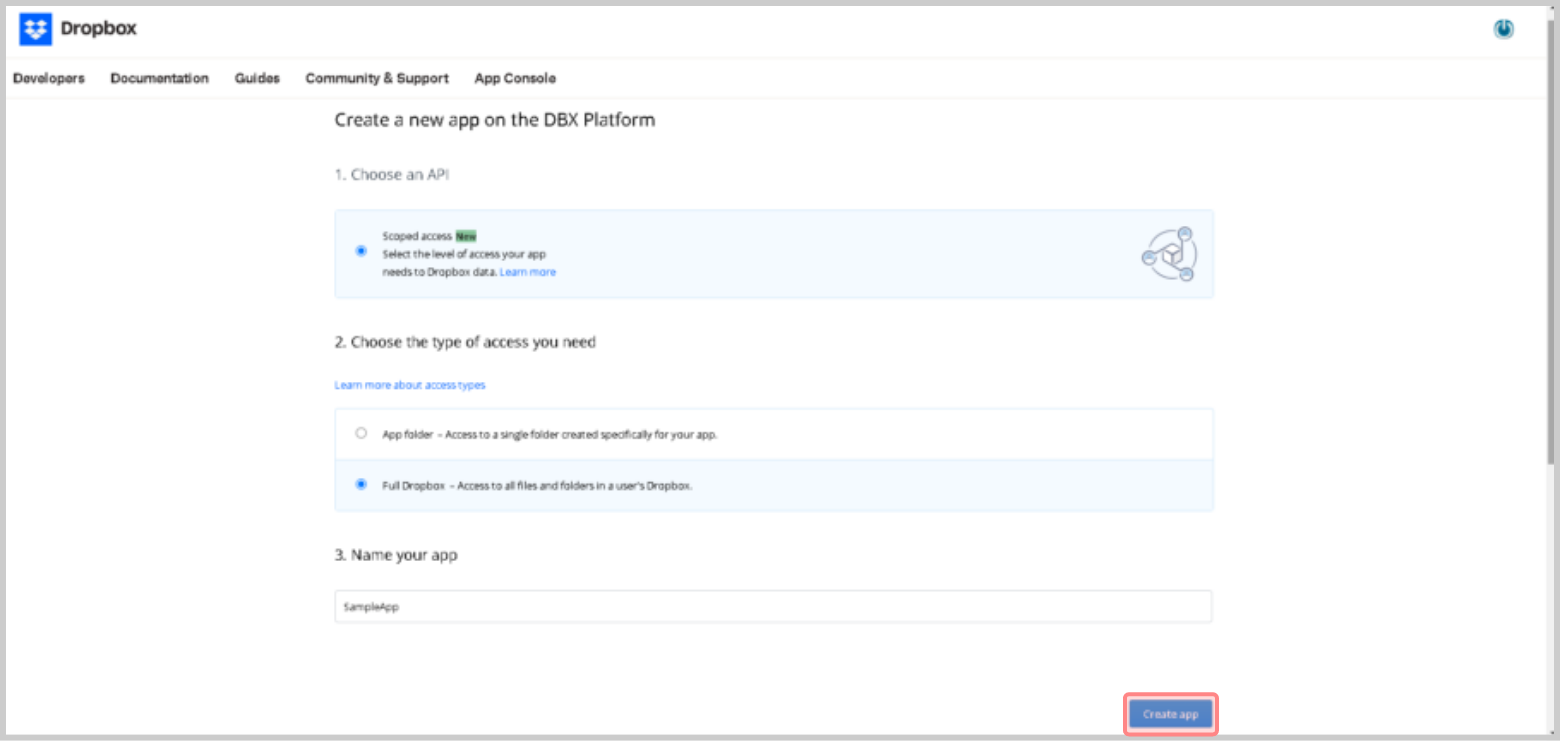Navigate to App Console
This screenshot has height=741, width=1560.
515,78
